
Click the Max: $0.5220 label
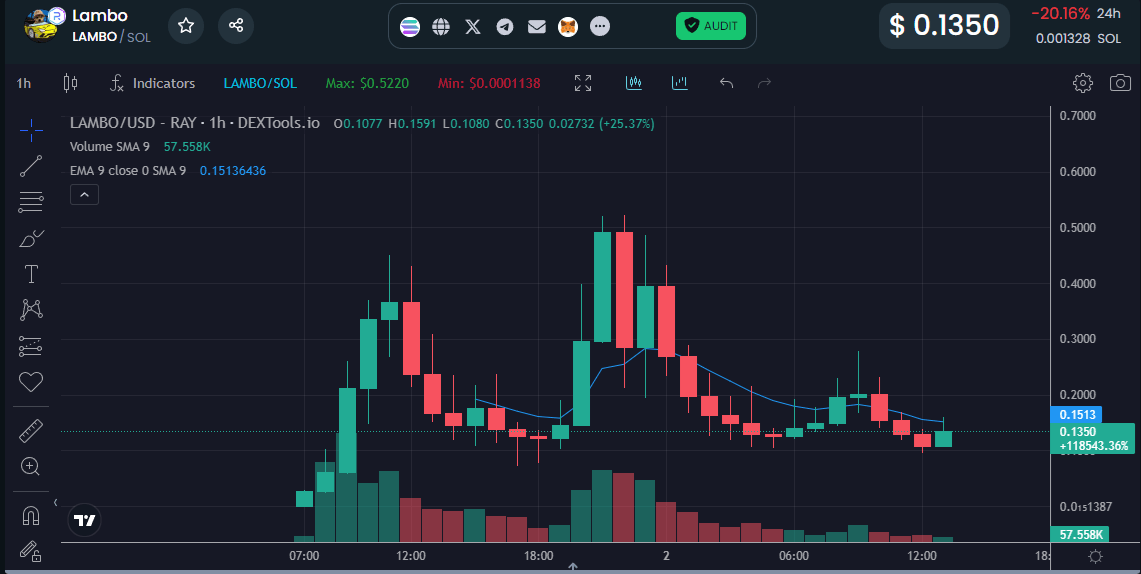(367, 83)
